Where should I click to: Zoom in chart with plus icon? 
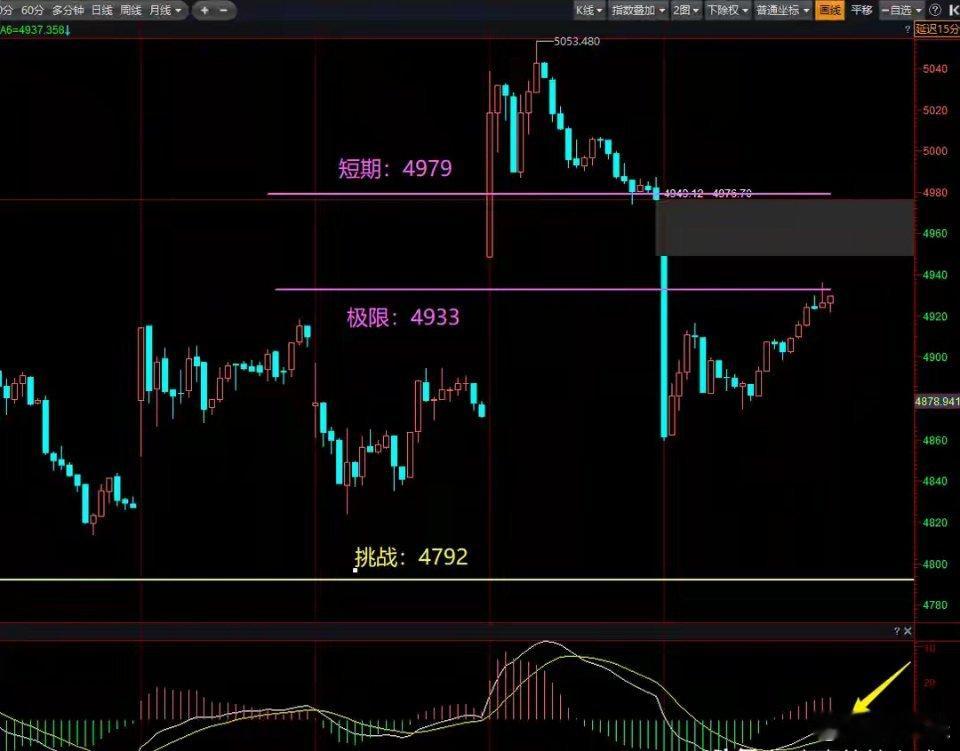click(x=204, y=10)
